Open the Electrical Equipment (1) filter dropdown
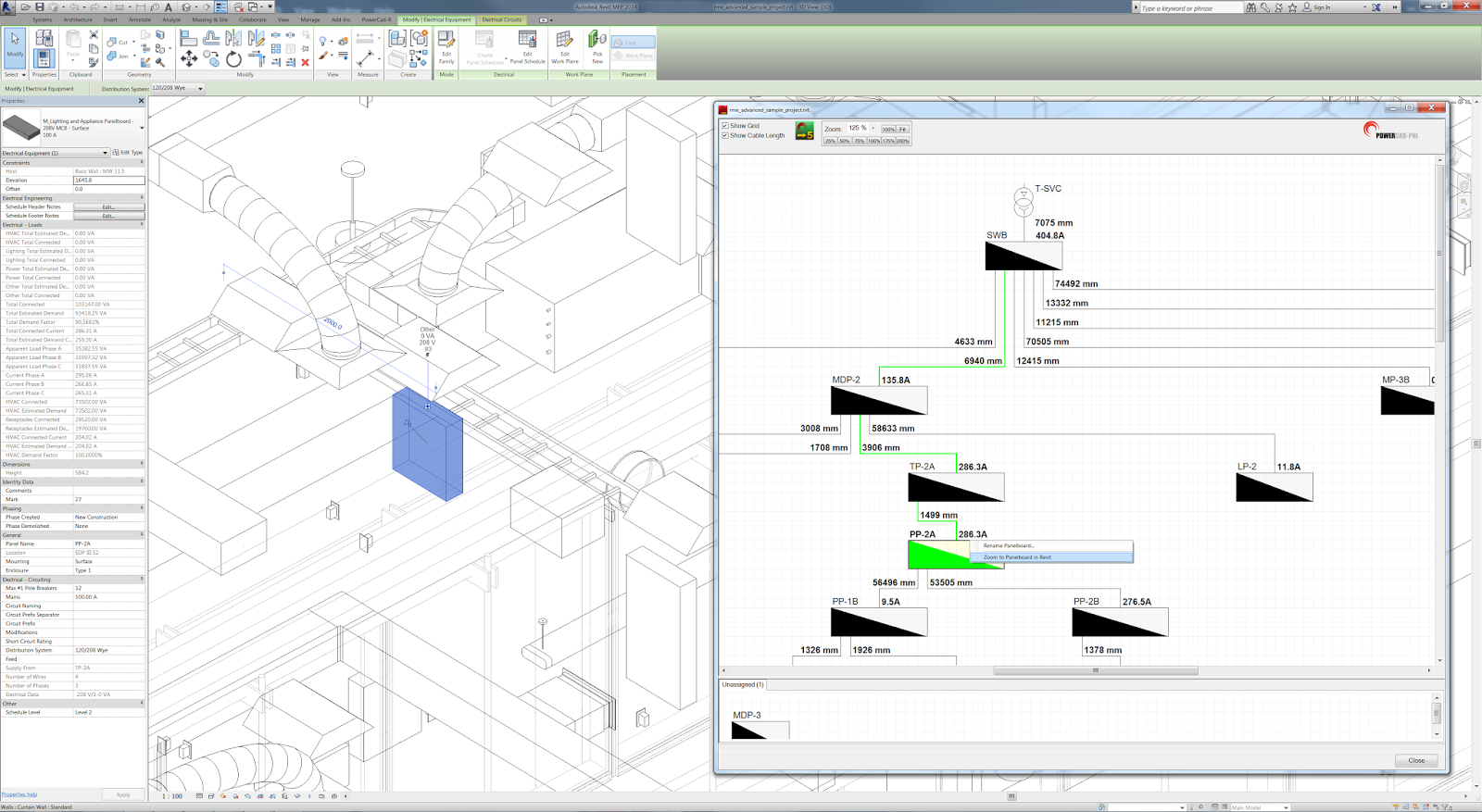 click(x=105, y=153)
